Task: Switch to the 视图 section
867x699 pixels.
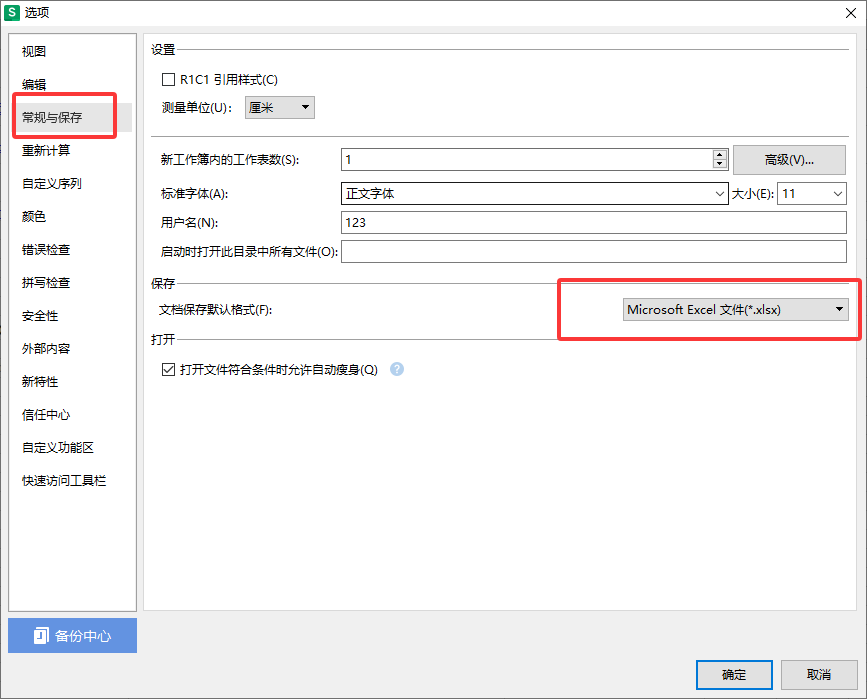Action: [34, 52]
